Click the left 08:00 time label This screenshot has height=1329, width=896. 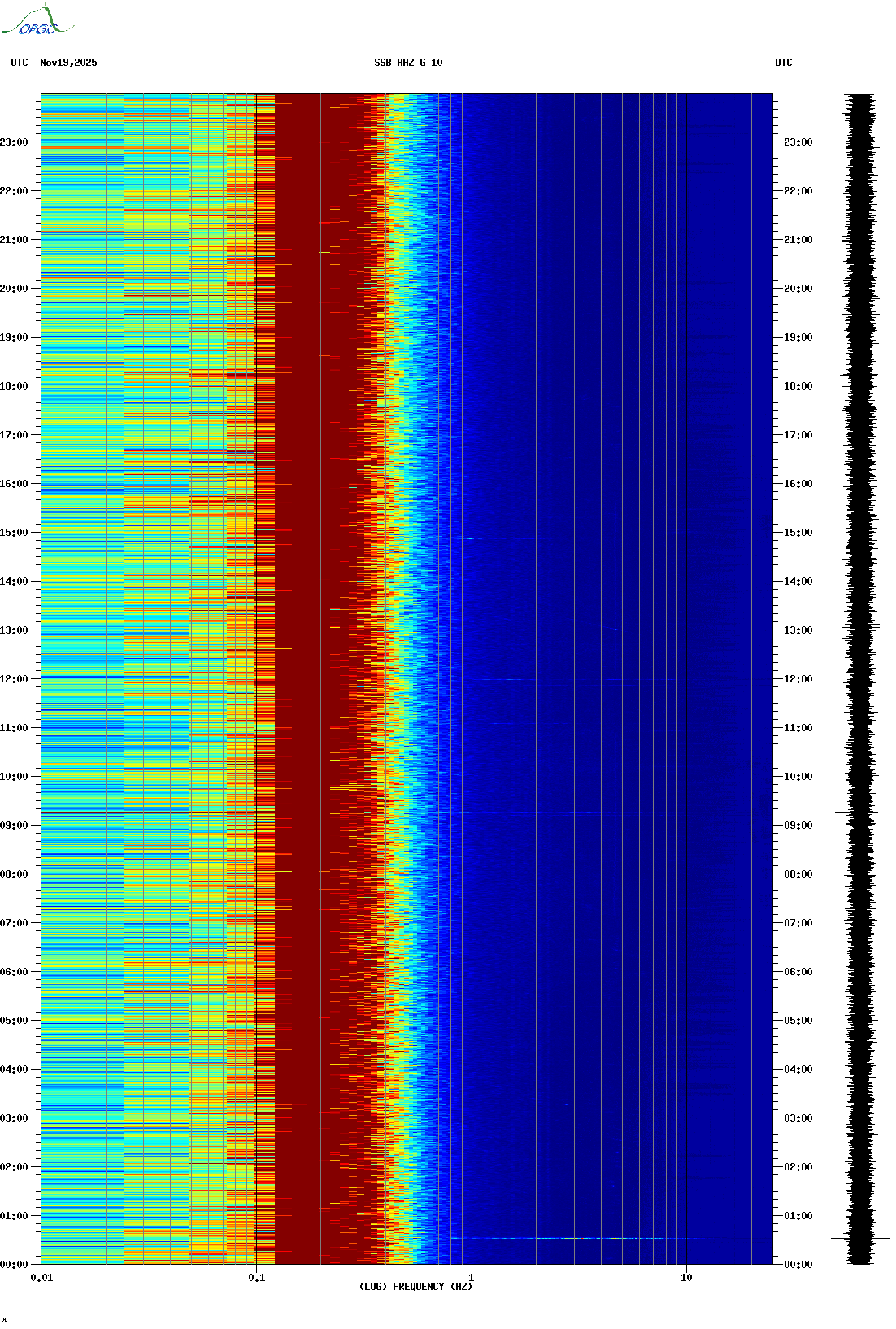point(14,874)
